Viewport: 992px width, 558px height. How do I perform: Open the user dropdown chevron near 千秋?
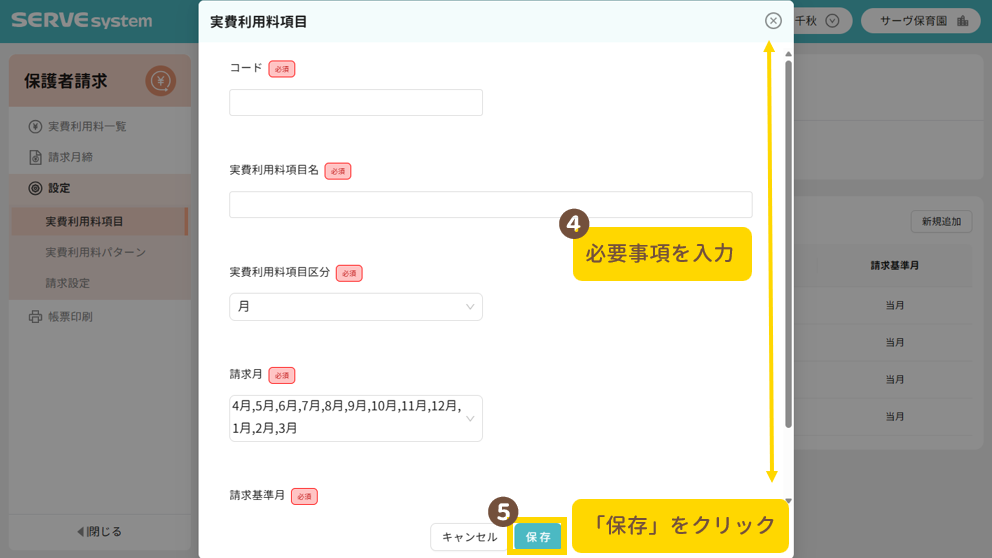pyautogui.click(x=831, y=21)
